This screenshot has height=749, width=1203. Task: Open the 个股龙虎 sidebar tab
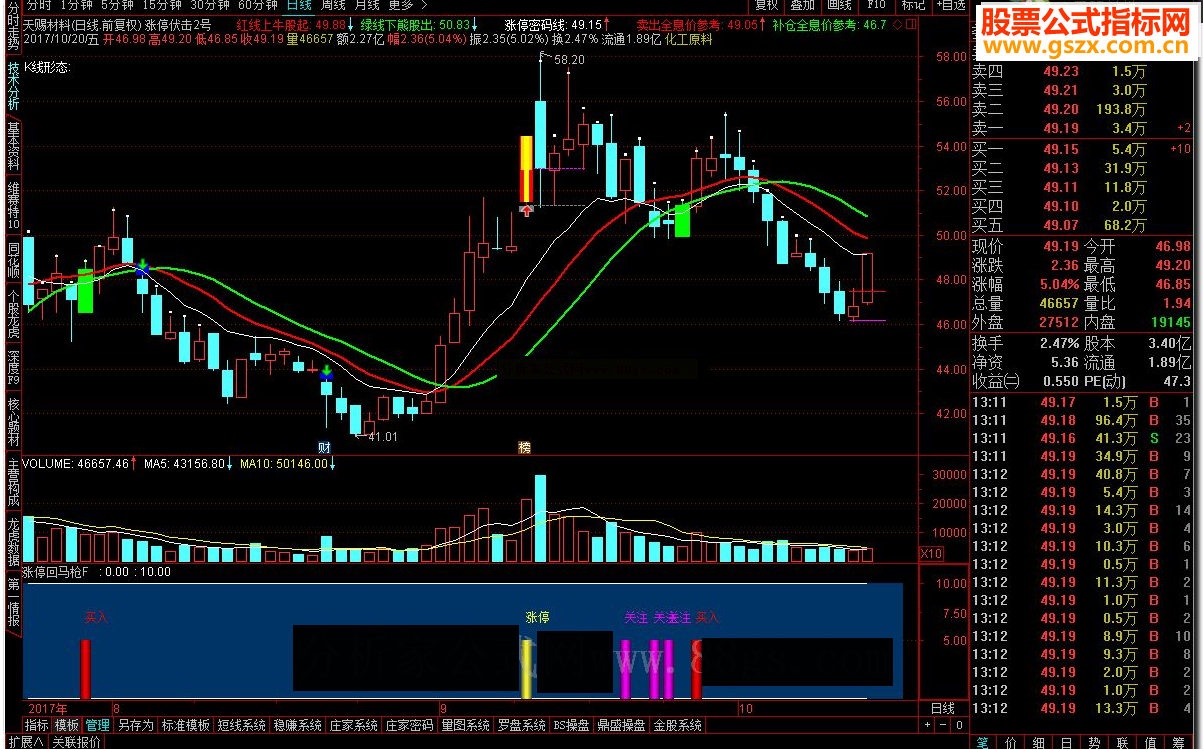[x=12, y=315]
